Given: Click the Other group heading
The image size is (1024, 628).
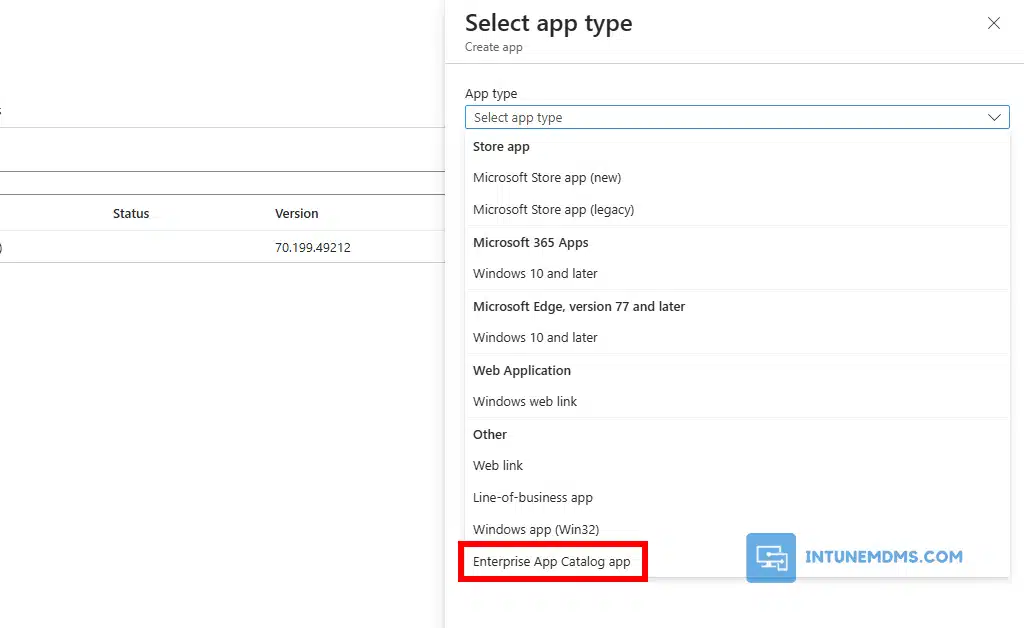Looking at the screenshot, I should (x=490, y=435).
